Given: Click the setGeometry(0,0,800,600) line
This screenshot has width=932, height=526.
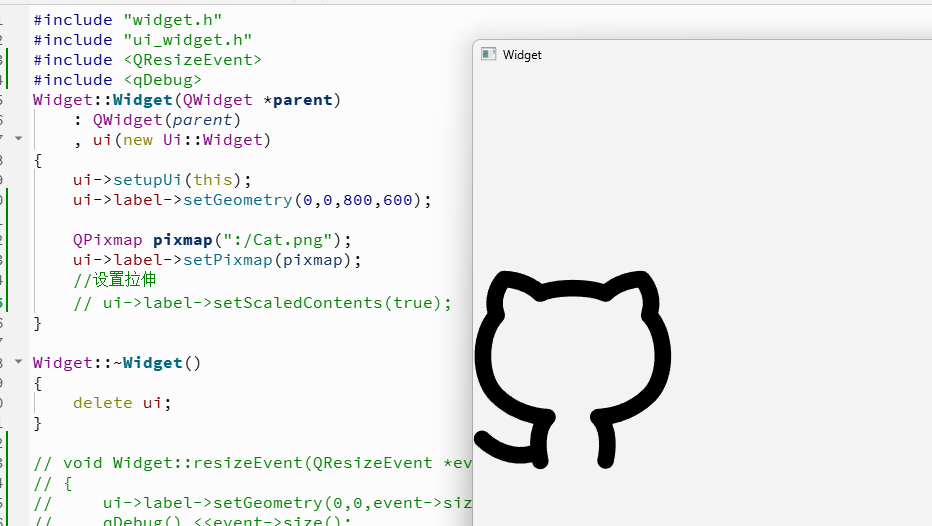Looking at the screenshot, I should (252, 200).
